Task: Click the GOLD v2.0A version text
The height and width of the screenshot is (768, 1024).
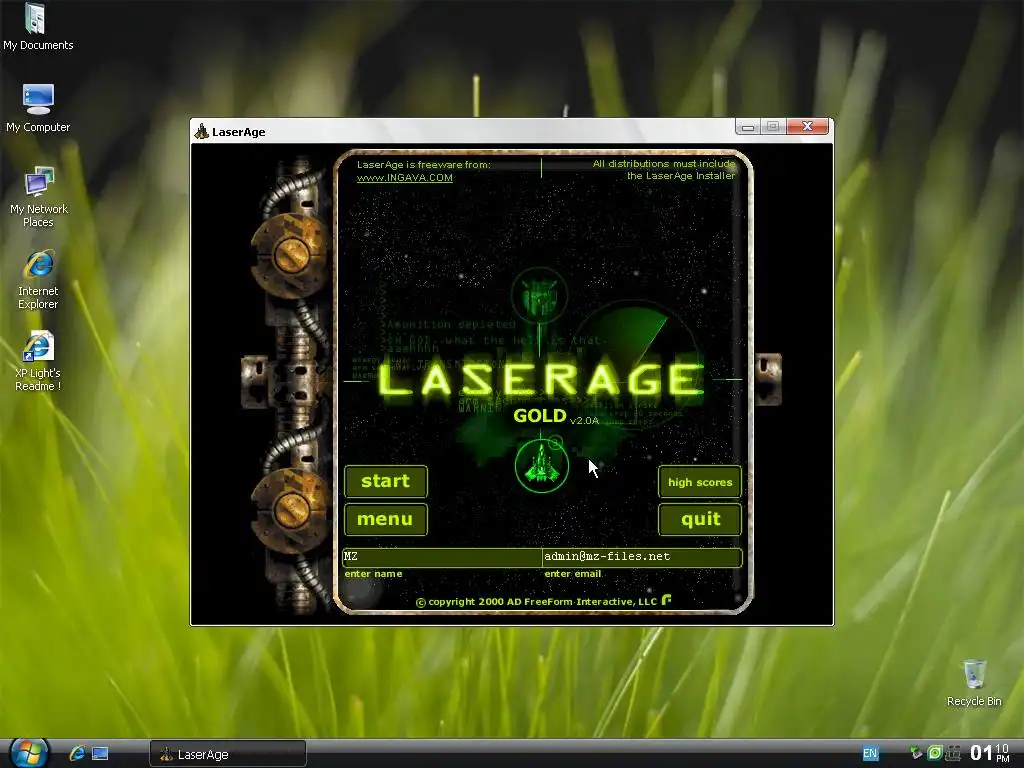Action: [x=556, y=417]
